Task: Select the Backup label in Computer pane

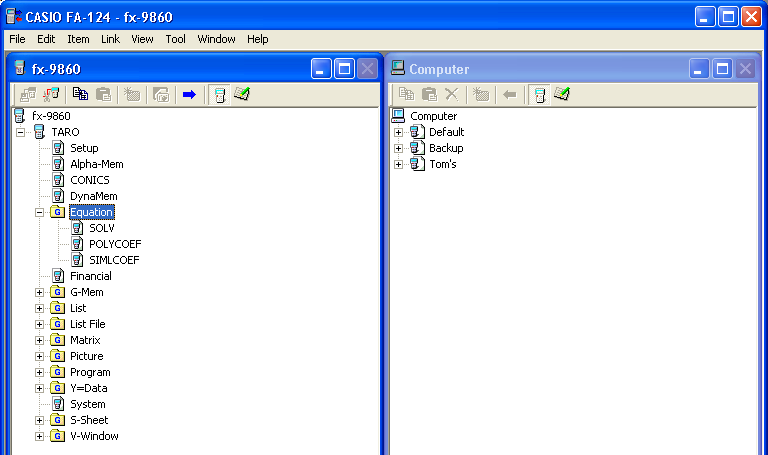Action: [x=446, y=148]
